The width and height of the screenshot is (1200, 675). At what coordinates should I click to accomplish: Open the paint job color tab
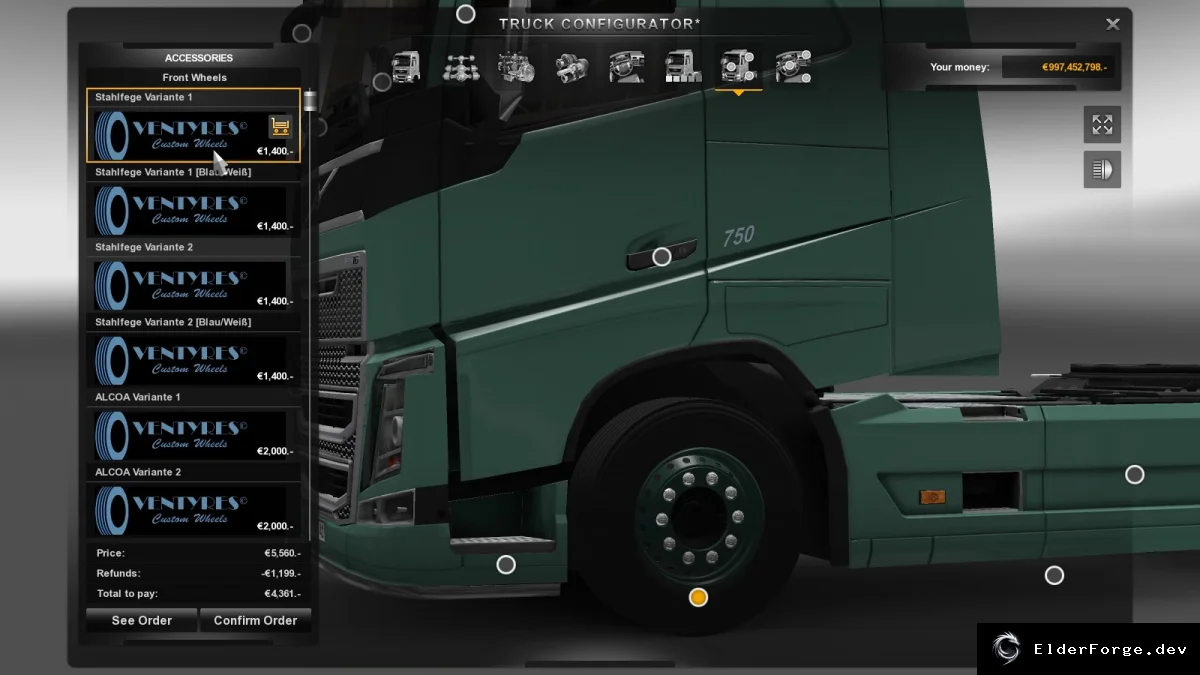point(683,67)
